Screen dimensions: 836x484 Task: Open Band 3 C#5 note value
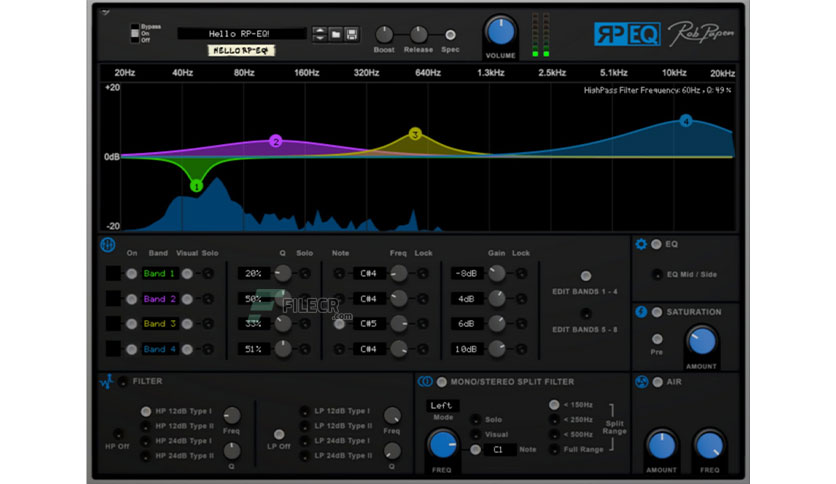(368, 324)
